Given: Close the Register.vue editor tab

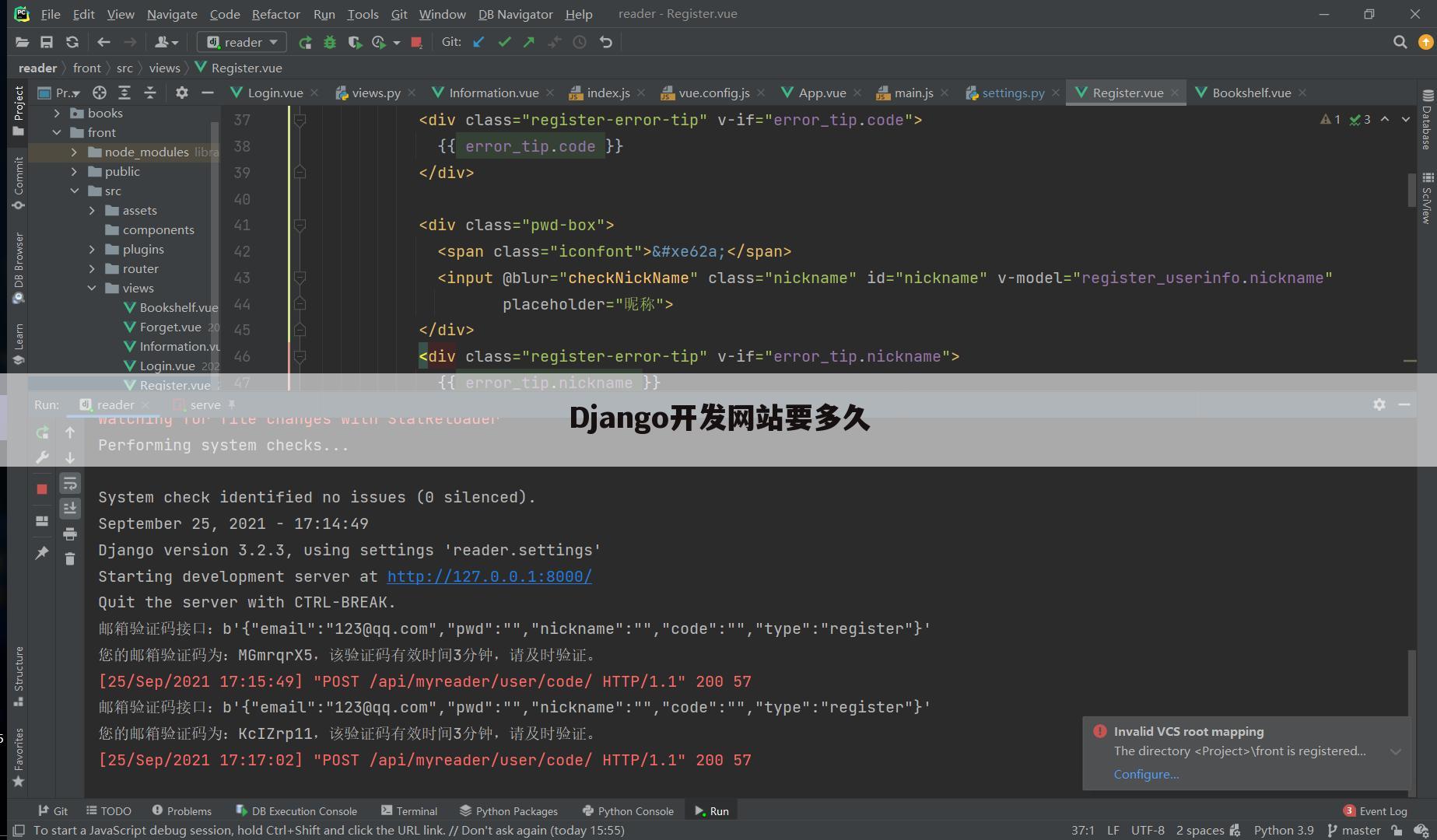Looking at the screenshot, I should coord(1175,93).
